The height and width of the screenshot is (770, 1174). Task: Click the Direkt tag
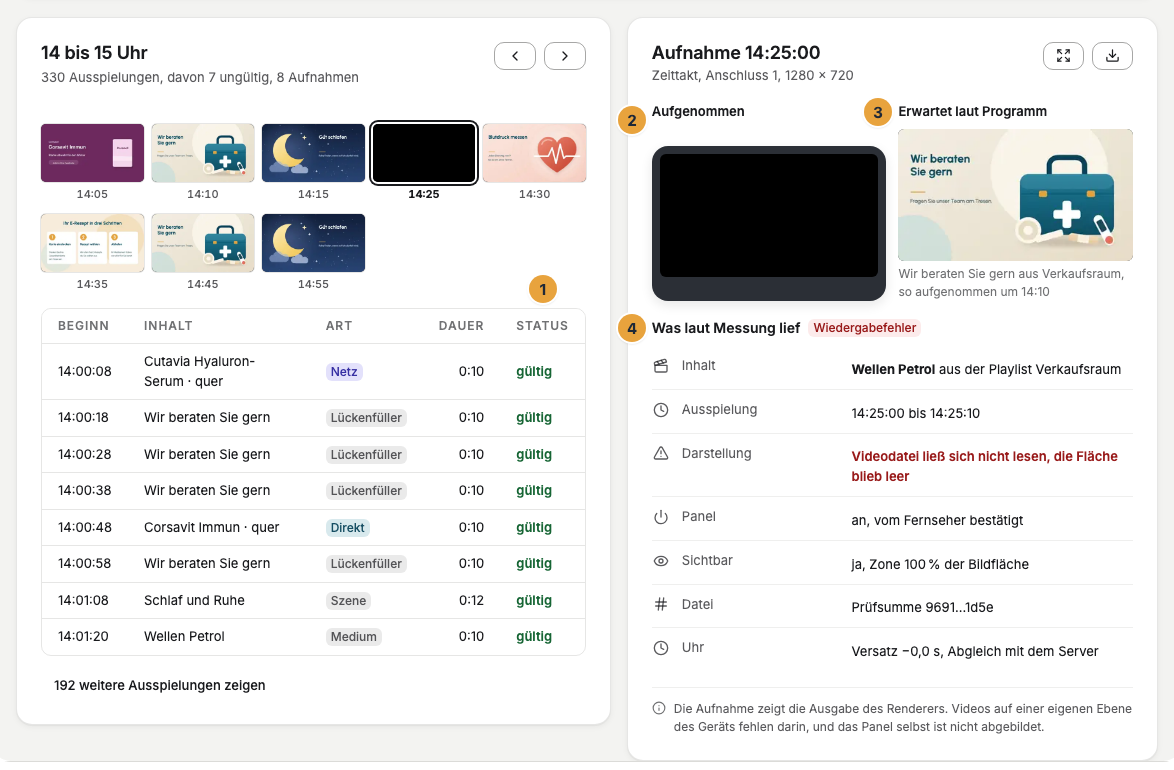tap(347, 527)
